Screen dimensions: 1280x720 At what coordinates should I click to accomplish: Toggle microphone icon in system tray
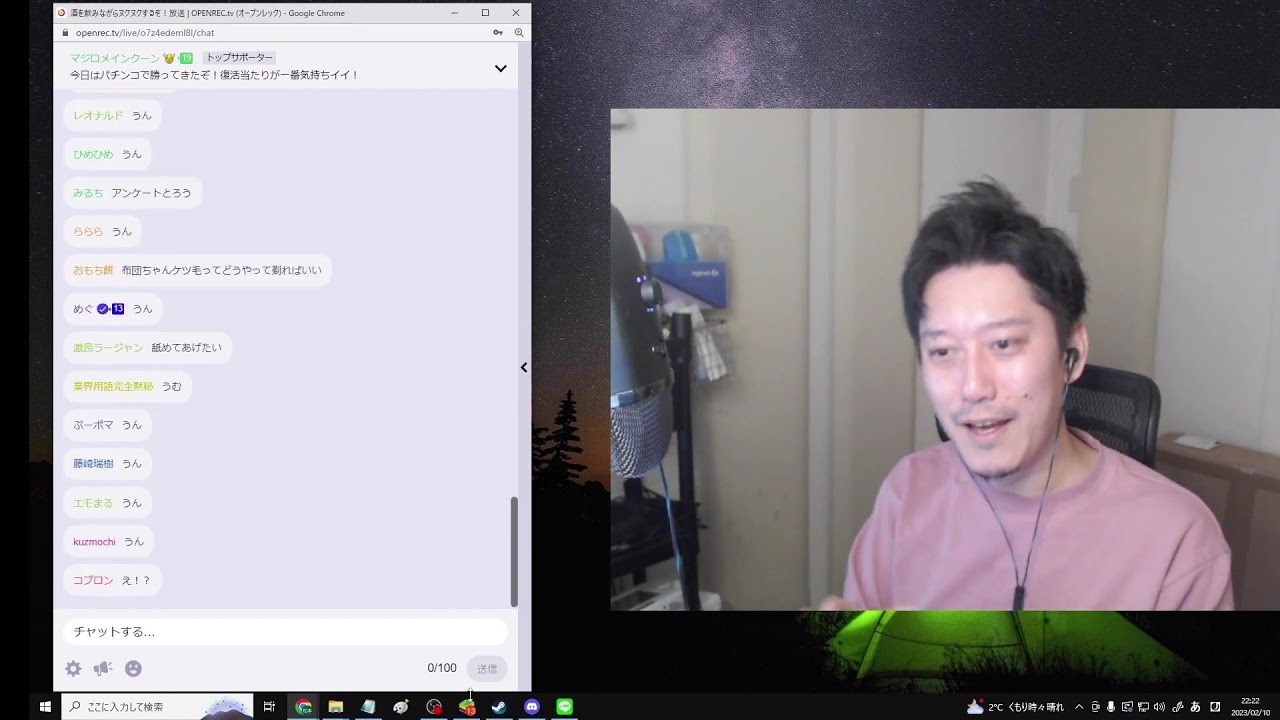(x=1111, y=707)
